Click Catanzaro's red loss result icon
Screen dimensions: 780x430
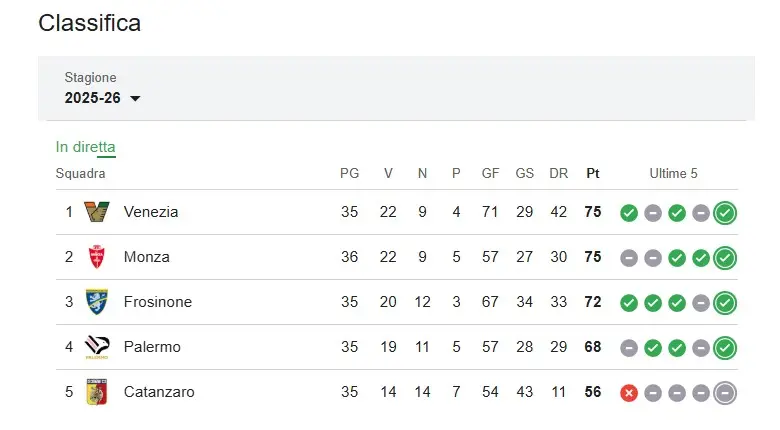(629, 392)
